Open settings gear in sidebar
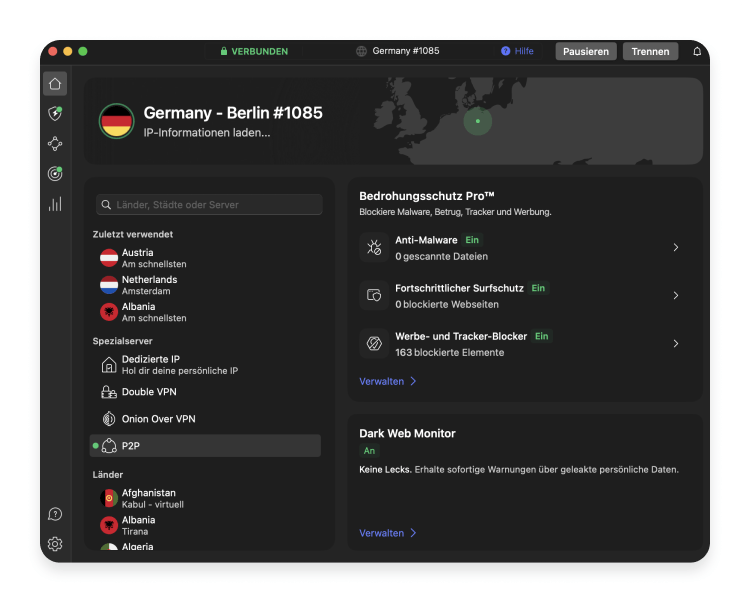This screenshot has width=750, height=603. (x=55, y=544)
